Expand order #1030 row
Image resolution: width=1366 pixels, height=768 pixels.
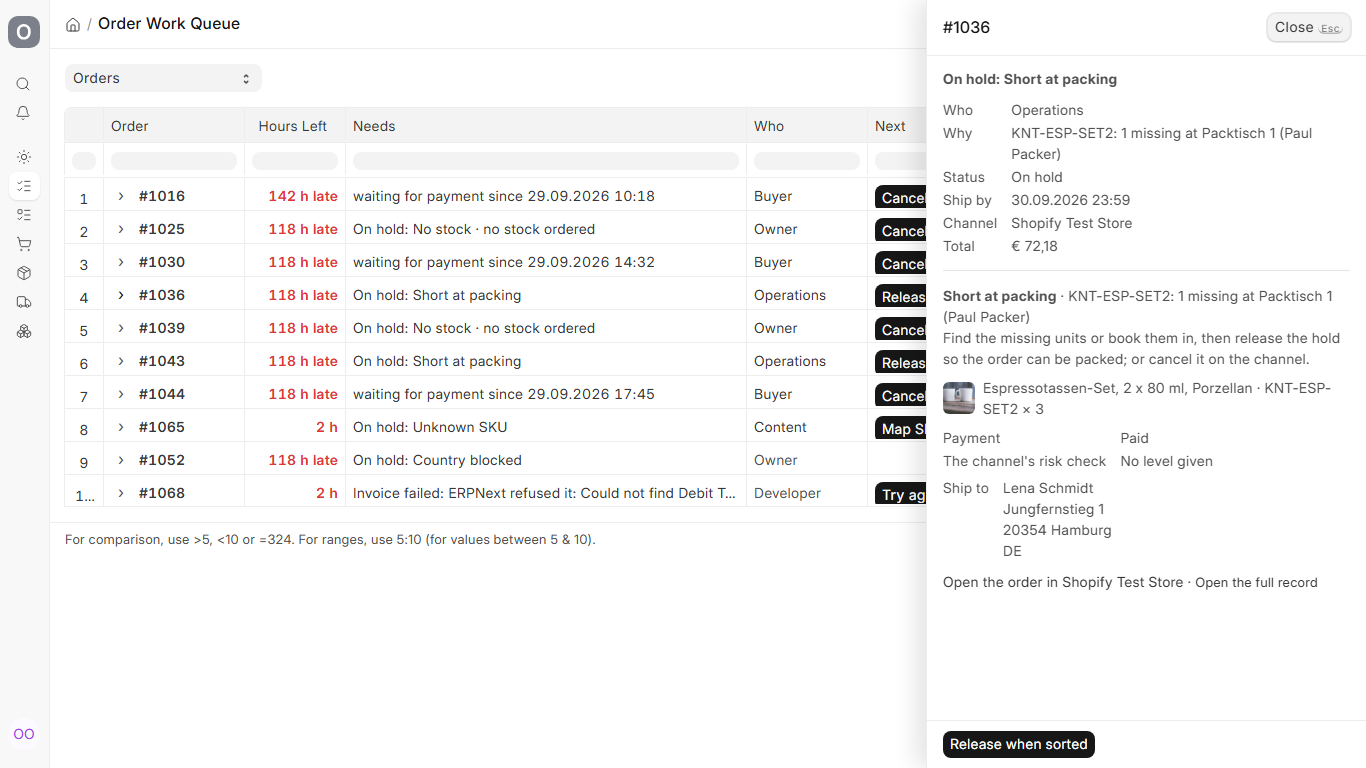point(121,262)
